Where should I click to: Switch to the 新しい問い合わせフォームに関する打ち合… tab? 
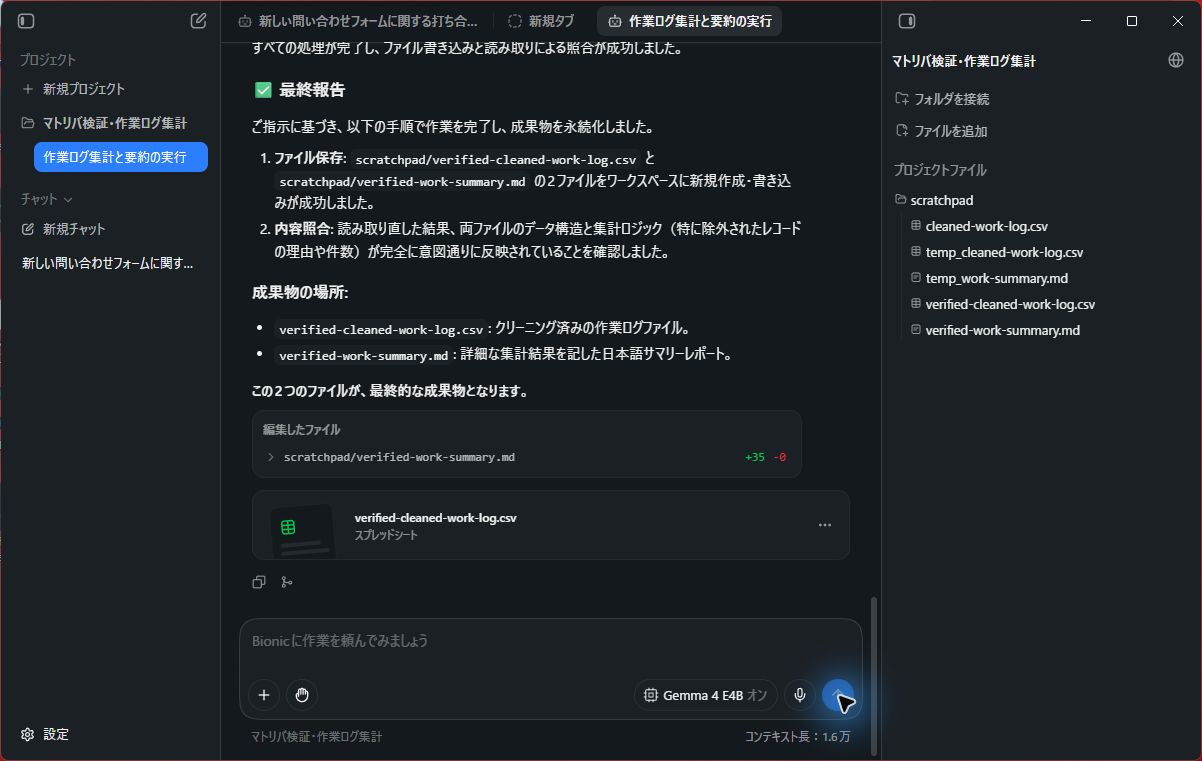click(x=358, y=21)
